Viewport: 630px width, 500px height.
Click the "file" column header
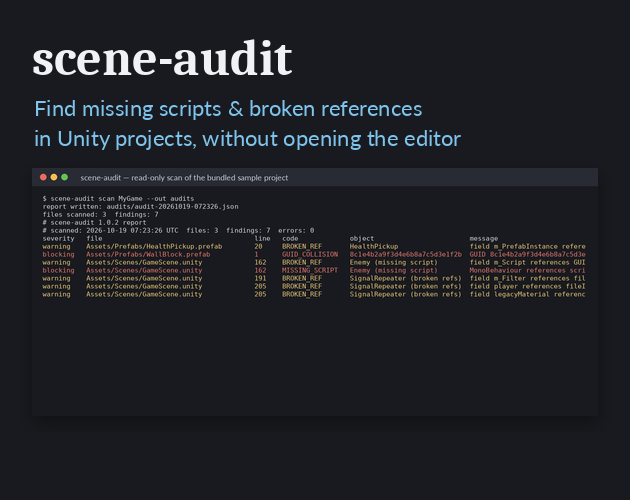[x=94, y=238]
